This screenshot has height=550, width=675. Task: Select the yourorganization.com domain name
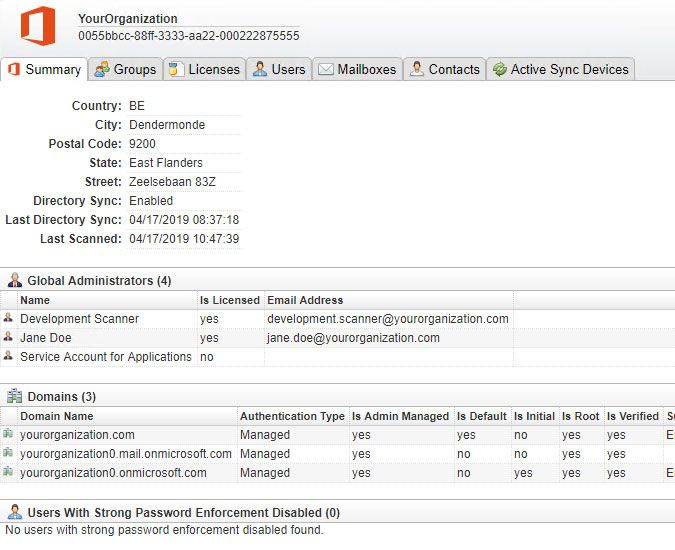(77, 435)
